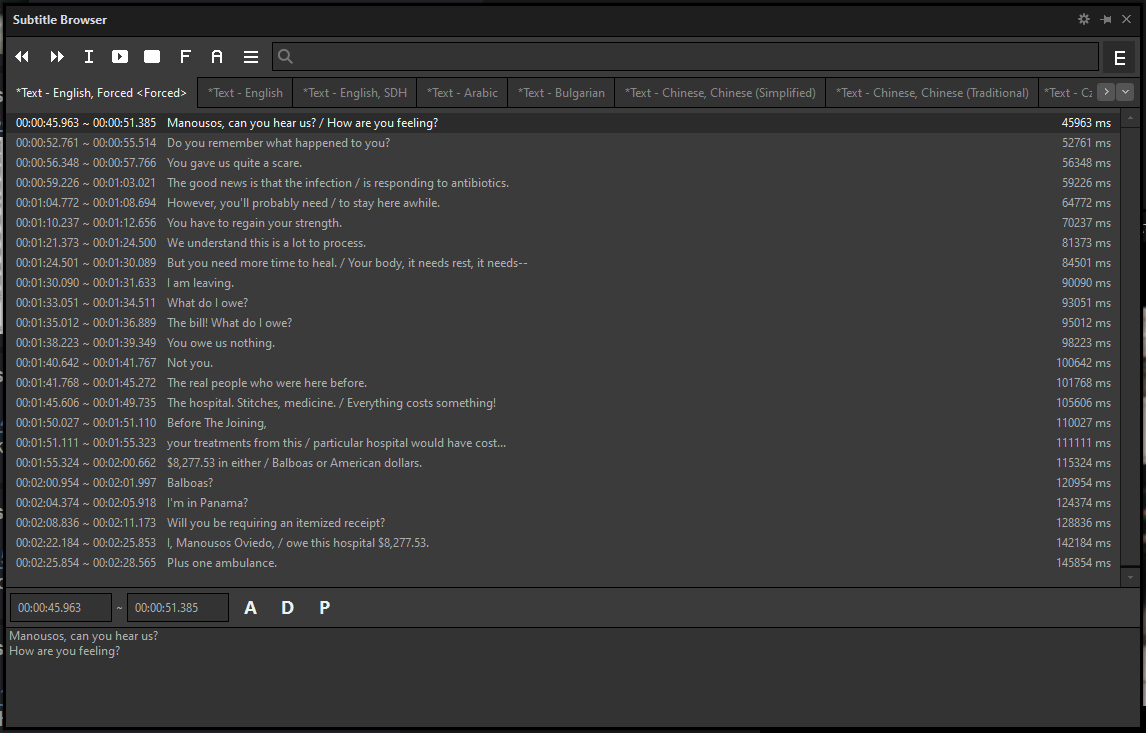Close the Subtitle Browser panel
The height and width of the screenshot is (733, 1146).
(x=1126, y=20)
